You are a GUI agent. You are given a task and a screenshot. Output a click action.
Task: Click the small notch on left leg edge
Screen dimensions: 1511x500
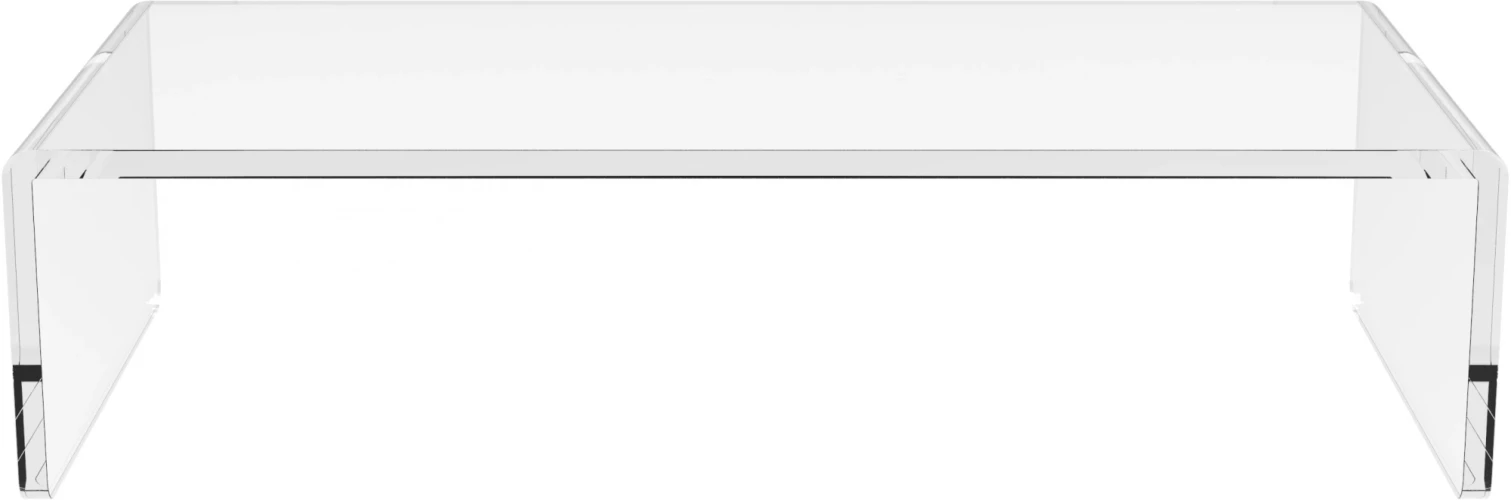pos(154,300)
